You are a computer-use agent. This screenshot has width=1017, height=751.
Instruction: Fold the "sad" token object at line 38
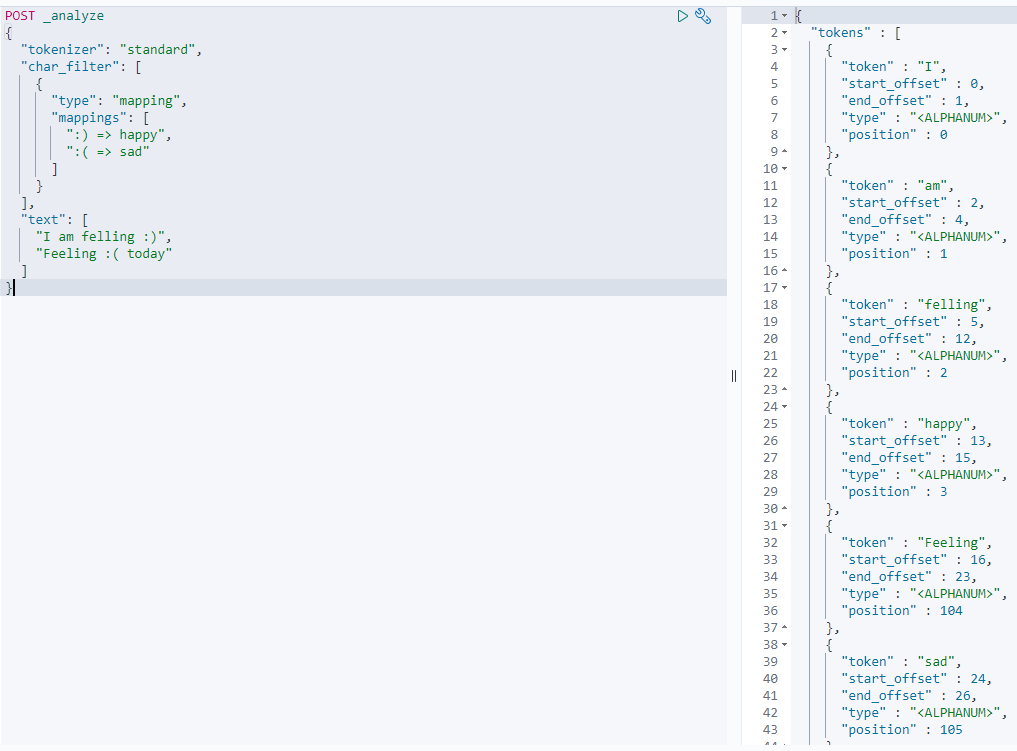click(x=785, y=645)
